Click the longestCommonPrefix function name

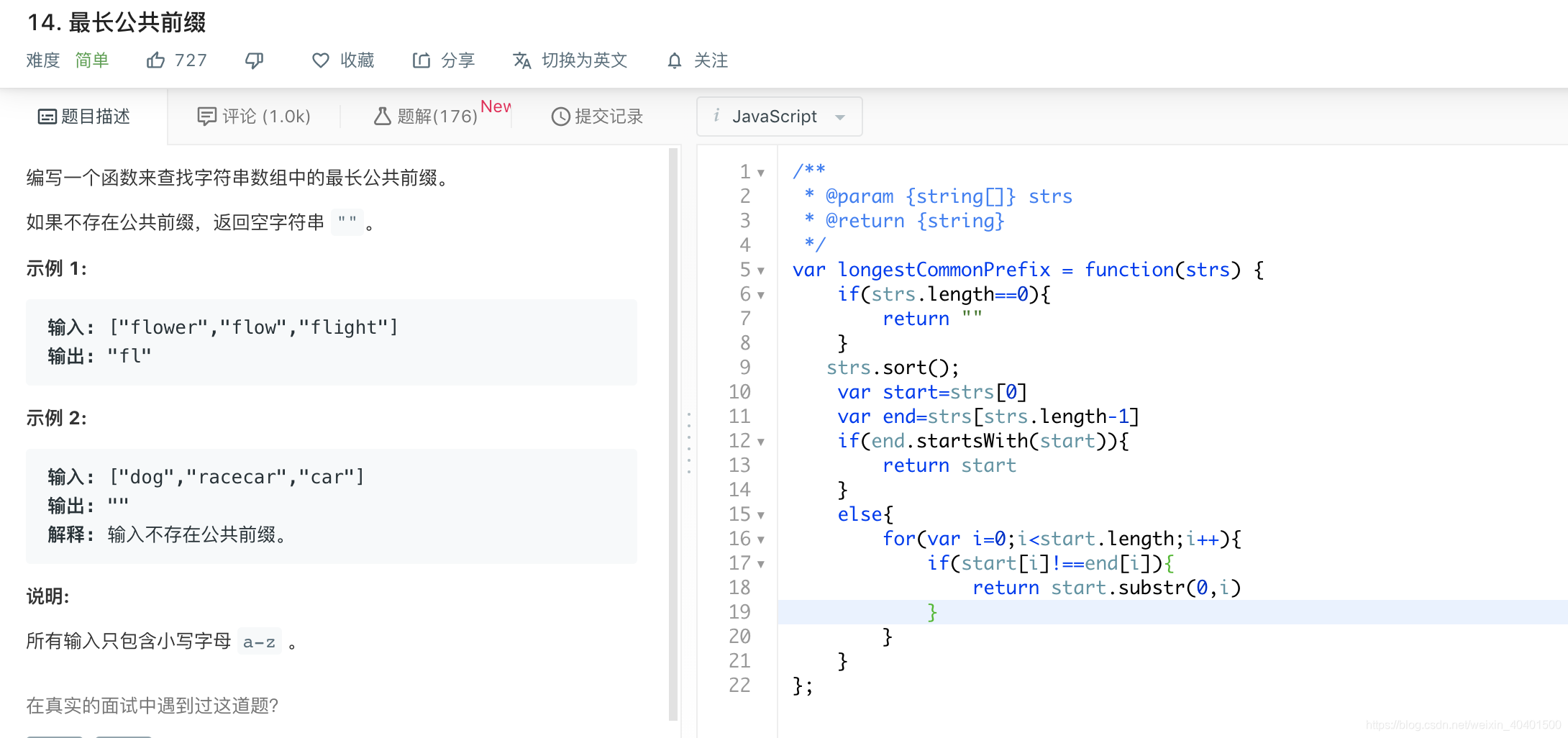point(944,270)
